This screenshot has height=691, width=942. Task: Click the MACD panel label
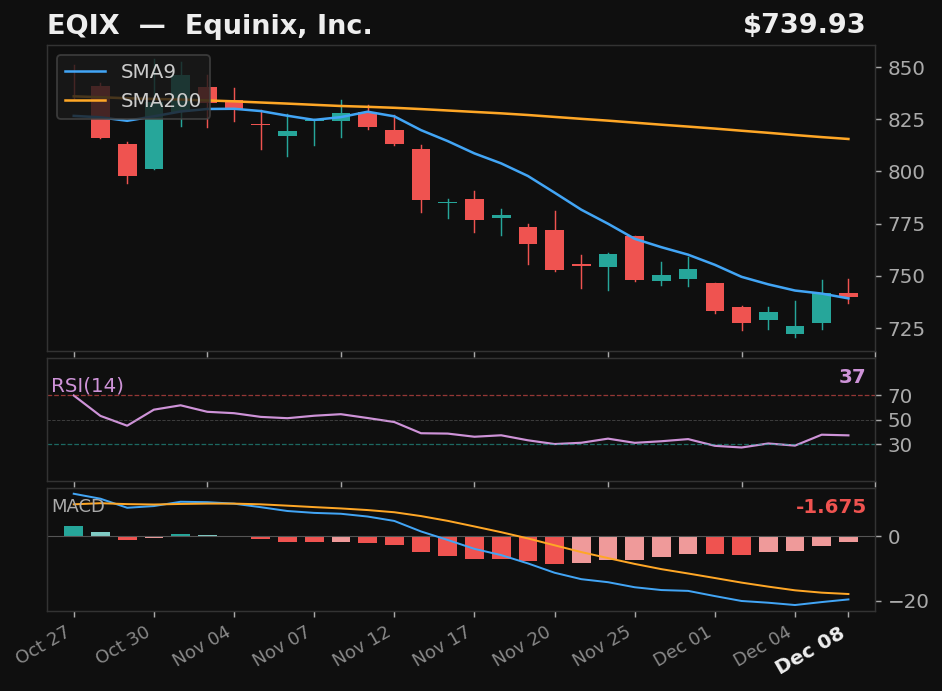click(78, 506)
